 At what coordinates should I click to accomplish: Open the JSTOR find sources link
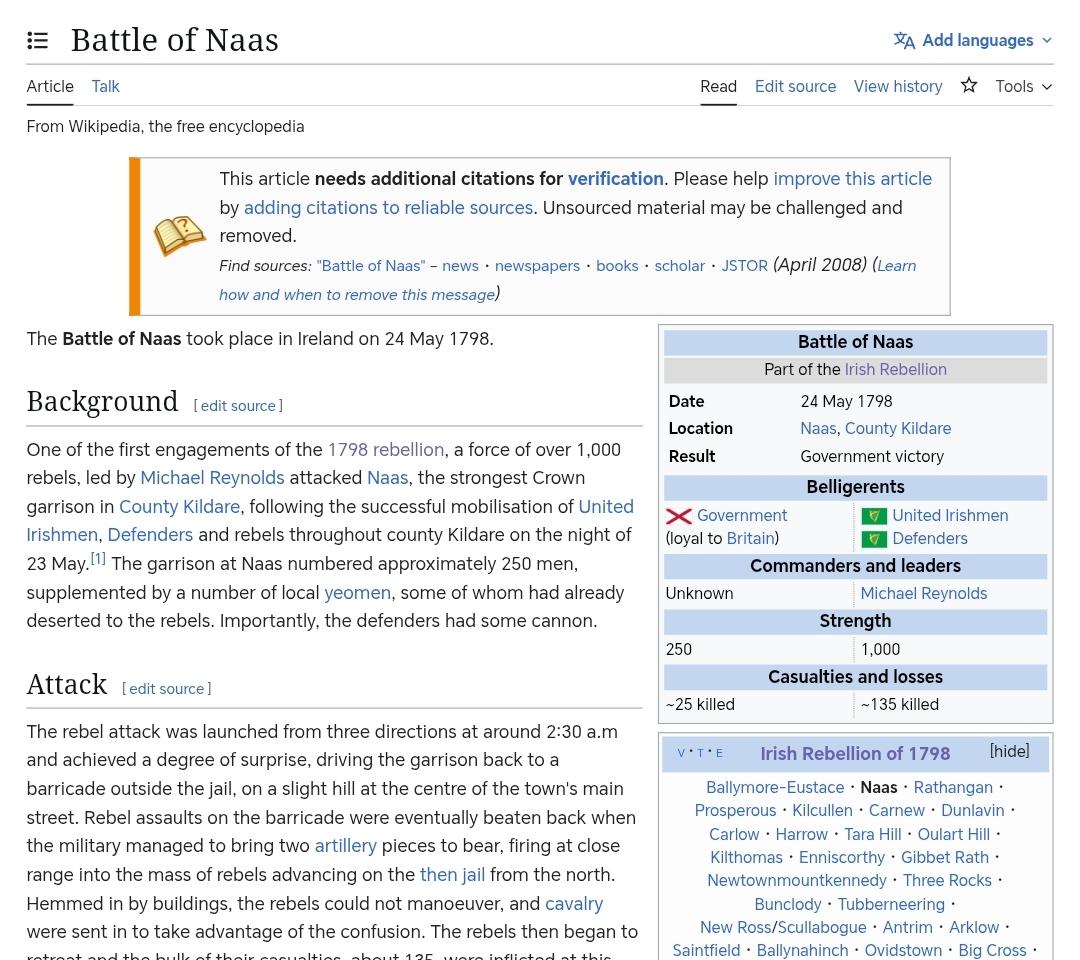743,266
